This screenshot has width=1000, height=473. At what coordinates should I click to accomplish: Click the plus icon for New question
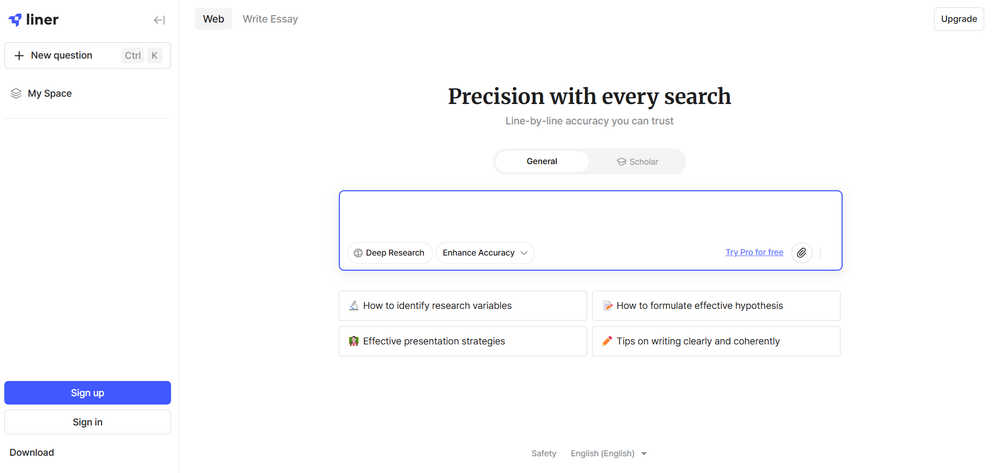pos(19,56)
